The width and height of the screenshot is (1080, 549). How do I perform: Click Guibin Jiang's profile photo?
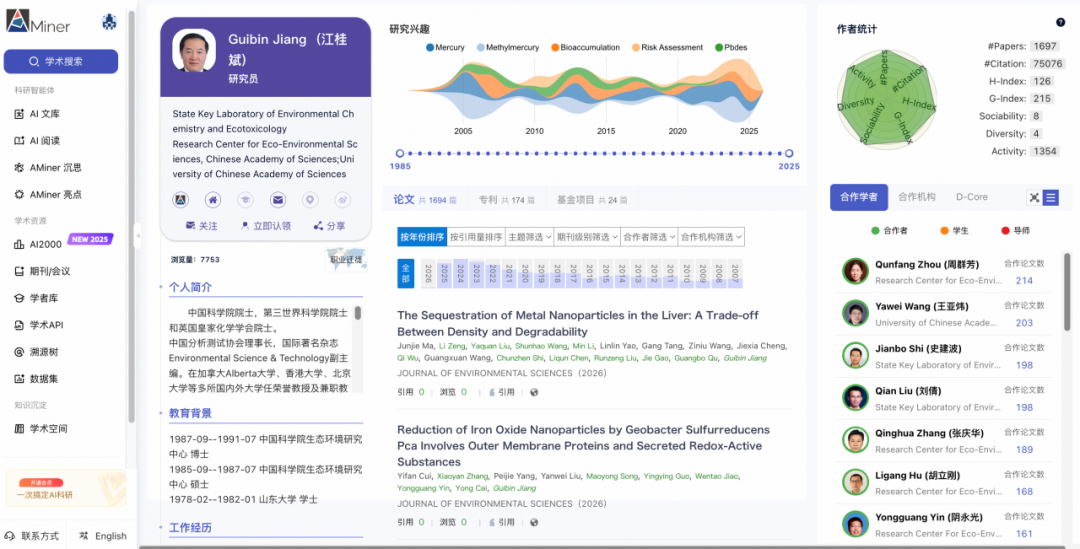(x=194, y=51)
